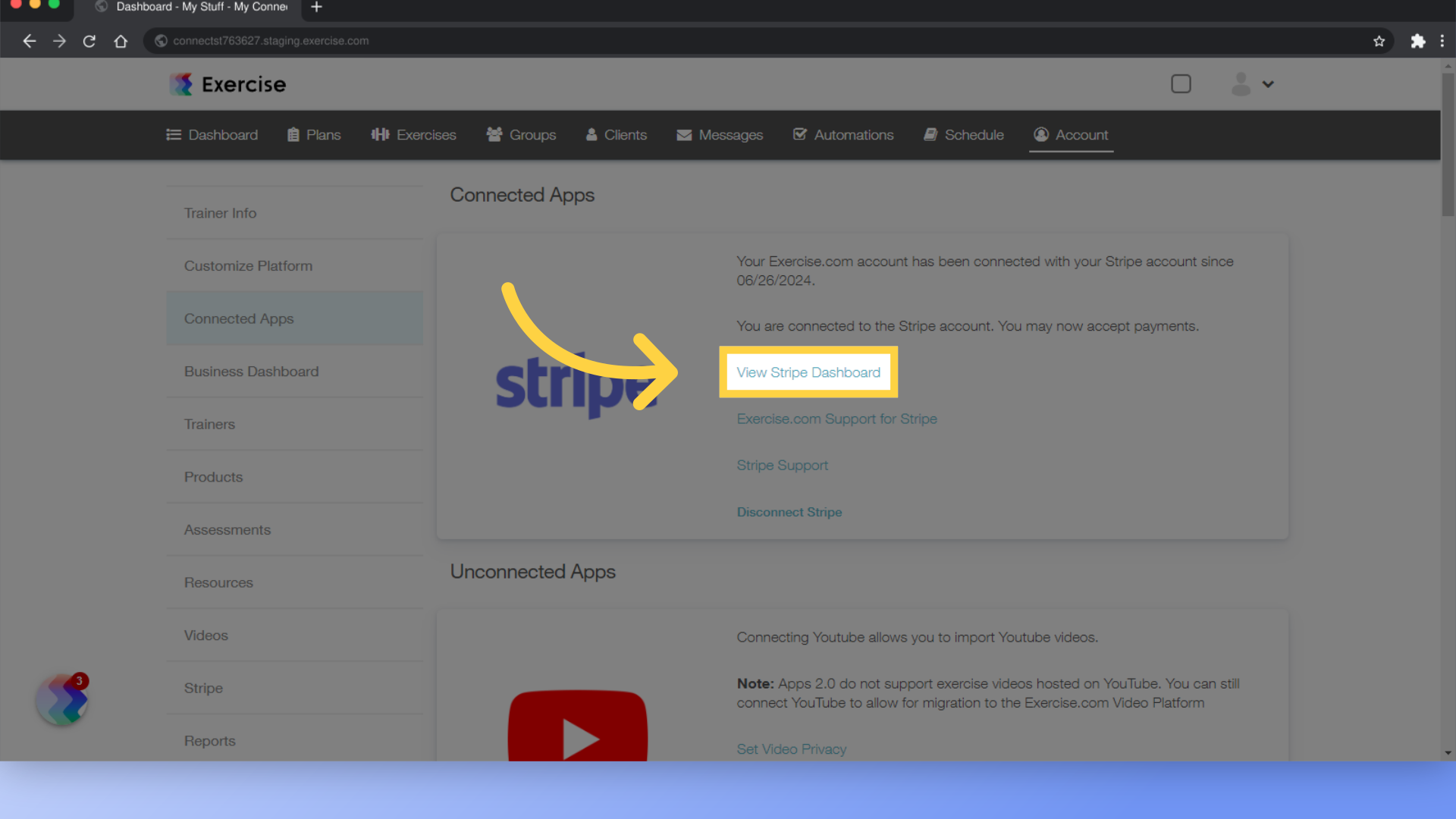The image size is (1456, 819).
Task: Reload the page with the refresh icon
Action: pos(89,41)
